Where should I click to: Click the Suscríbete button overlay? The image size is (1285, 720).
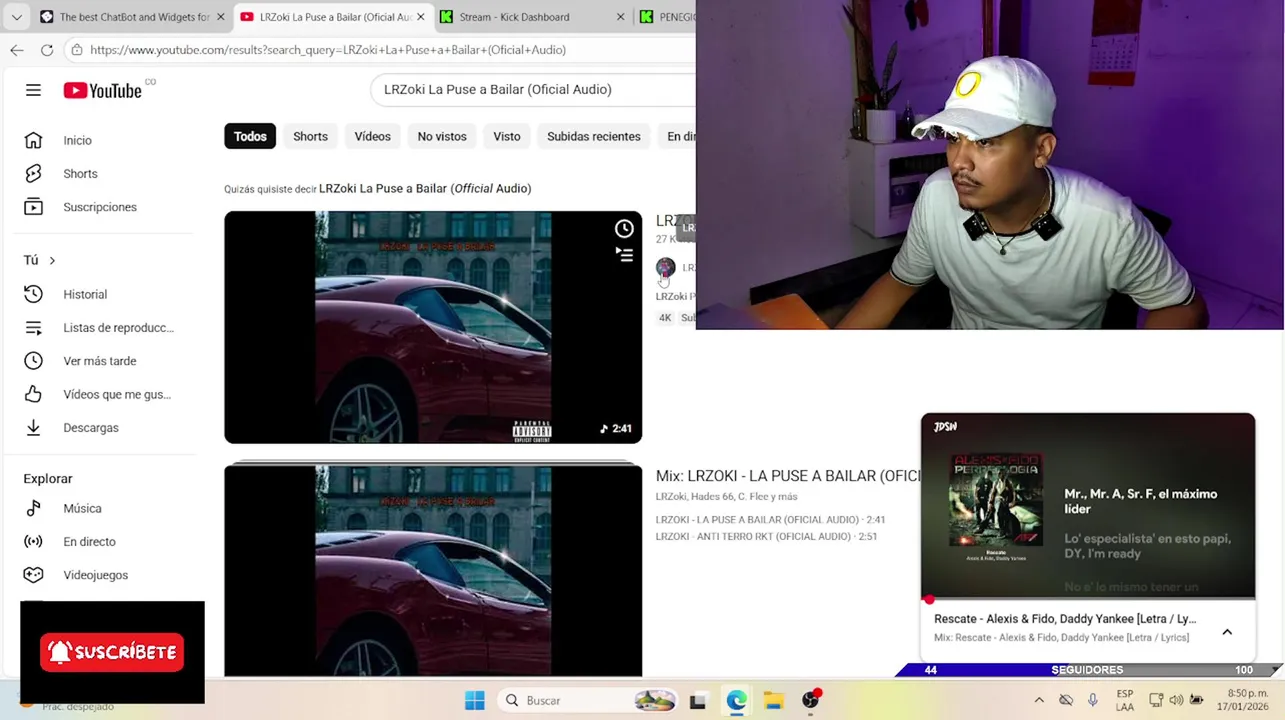(112, 652)
